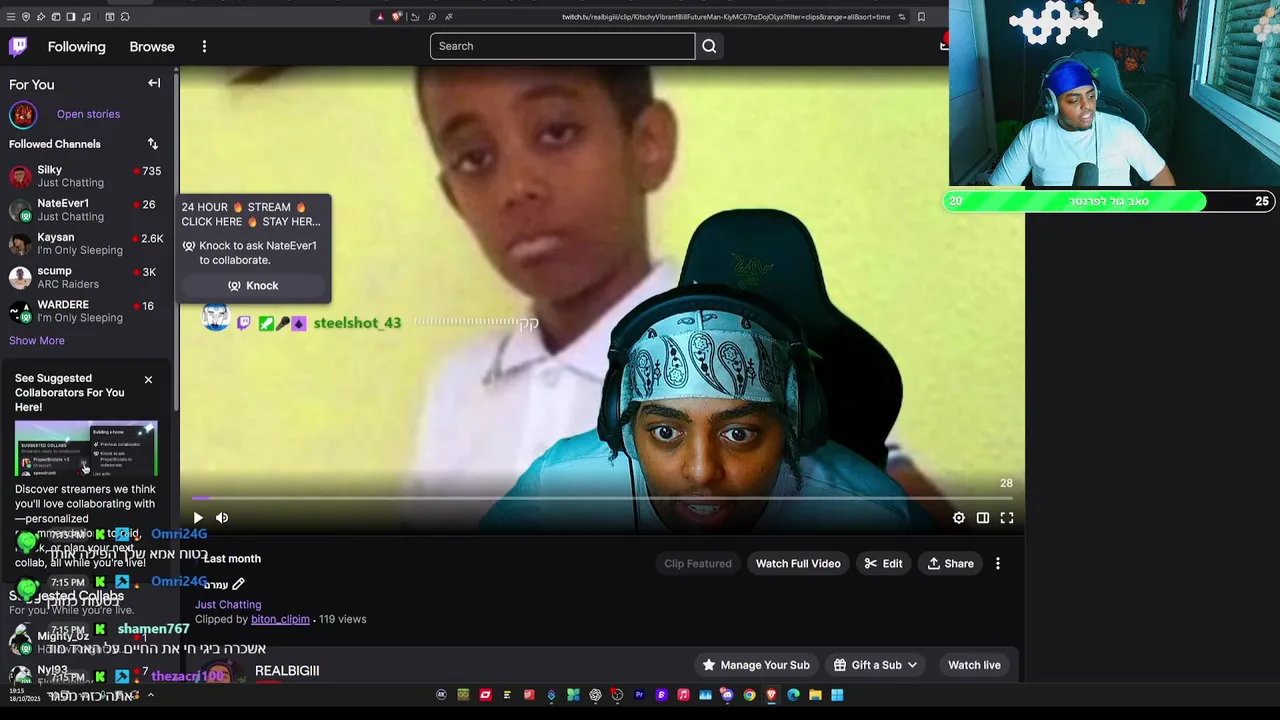Open clip more options menu

tap(998, 564)
